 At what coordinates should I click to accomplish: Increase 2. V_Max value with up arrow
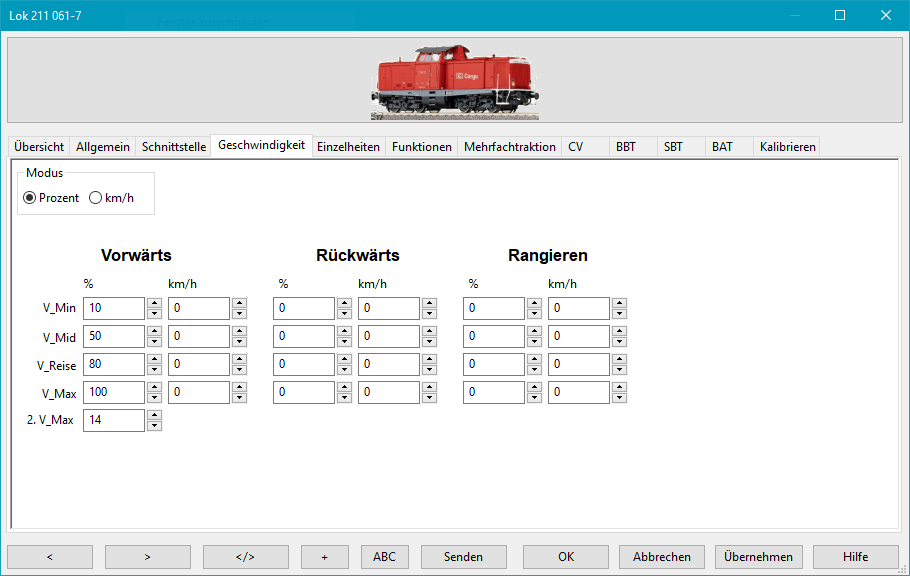tap(154, 415)
